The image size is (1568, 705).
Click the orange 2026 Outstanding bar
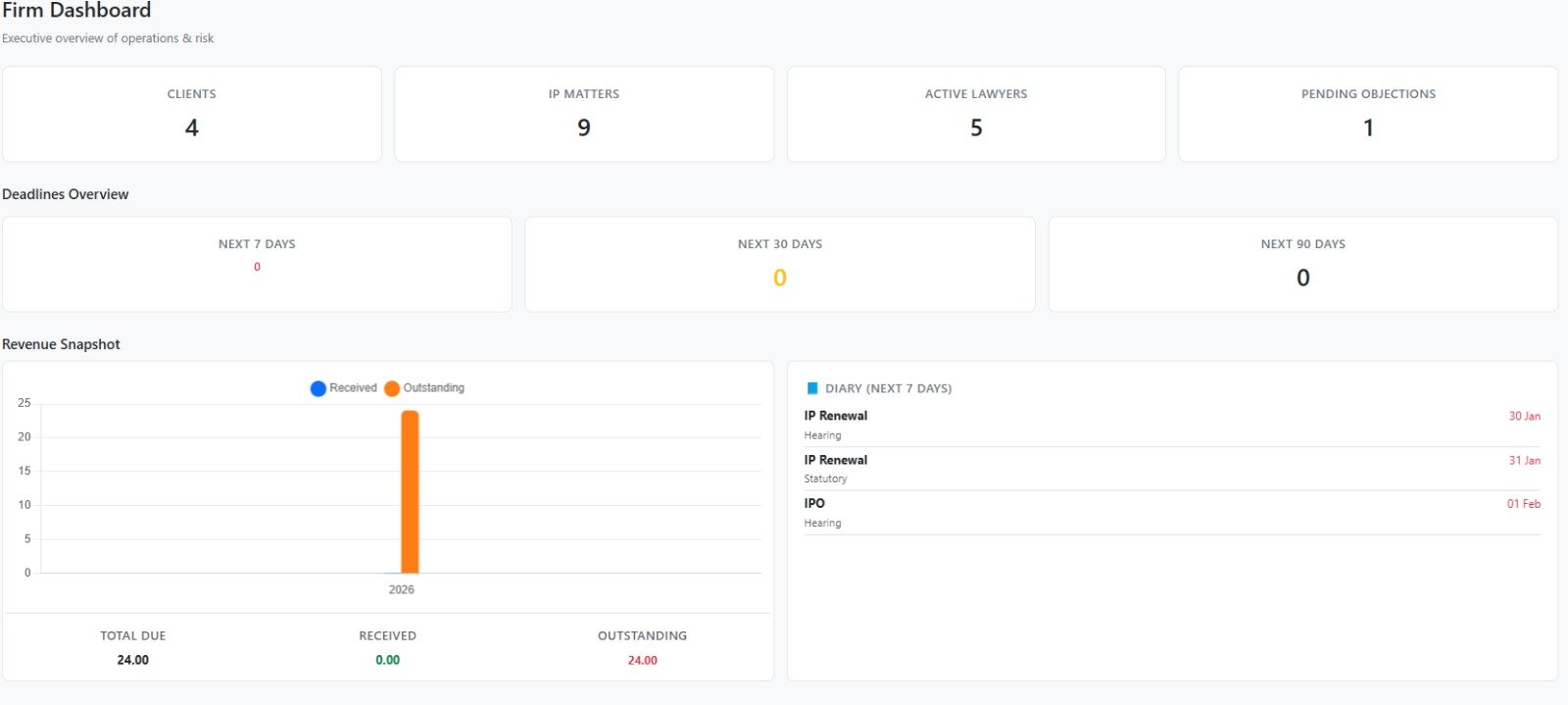pyautogui.click(x=410, y=491)
